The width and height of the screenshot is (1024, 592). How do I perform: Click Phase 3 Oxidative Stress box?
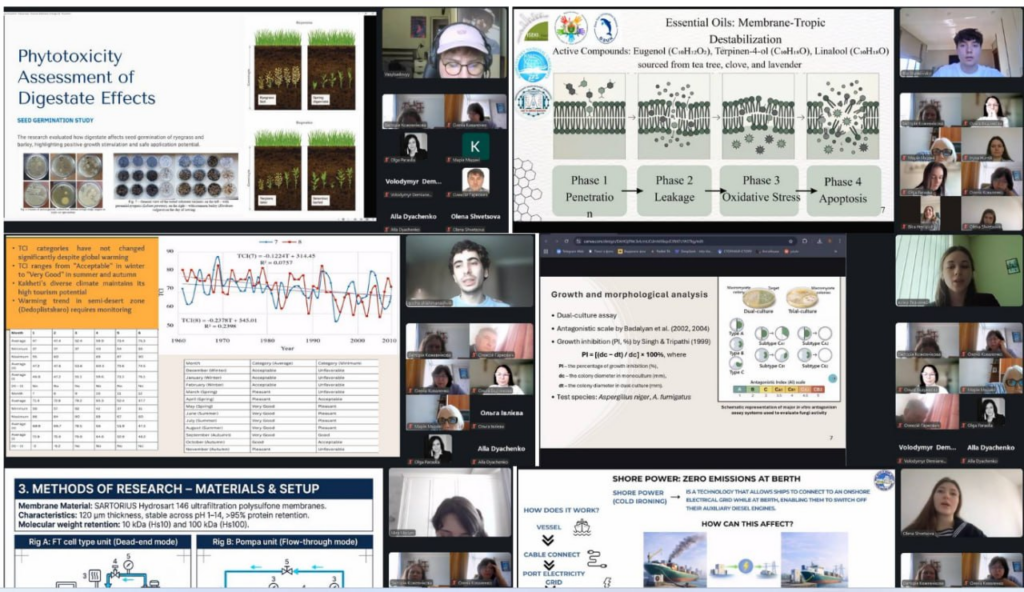tap(759, 190)
